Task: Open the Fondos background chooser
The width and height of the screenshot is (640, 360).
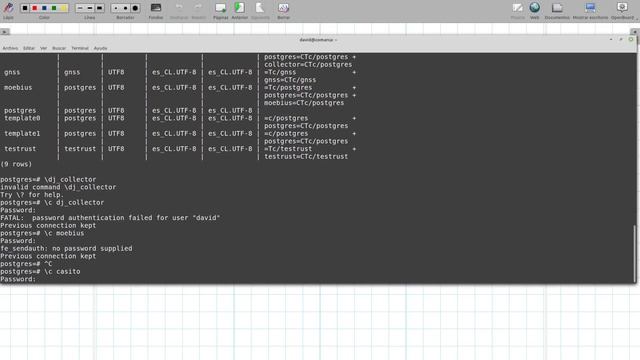Action: coord(156,10)
